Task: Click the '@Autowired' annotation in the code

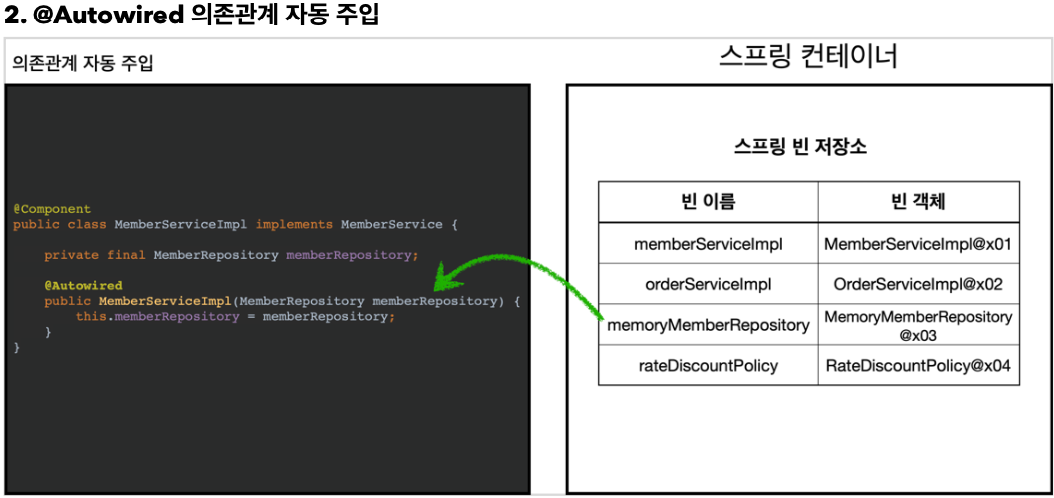Action: (x=83, y=286)
